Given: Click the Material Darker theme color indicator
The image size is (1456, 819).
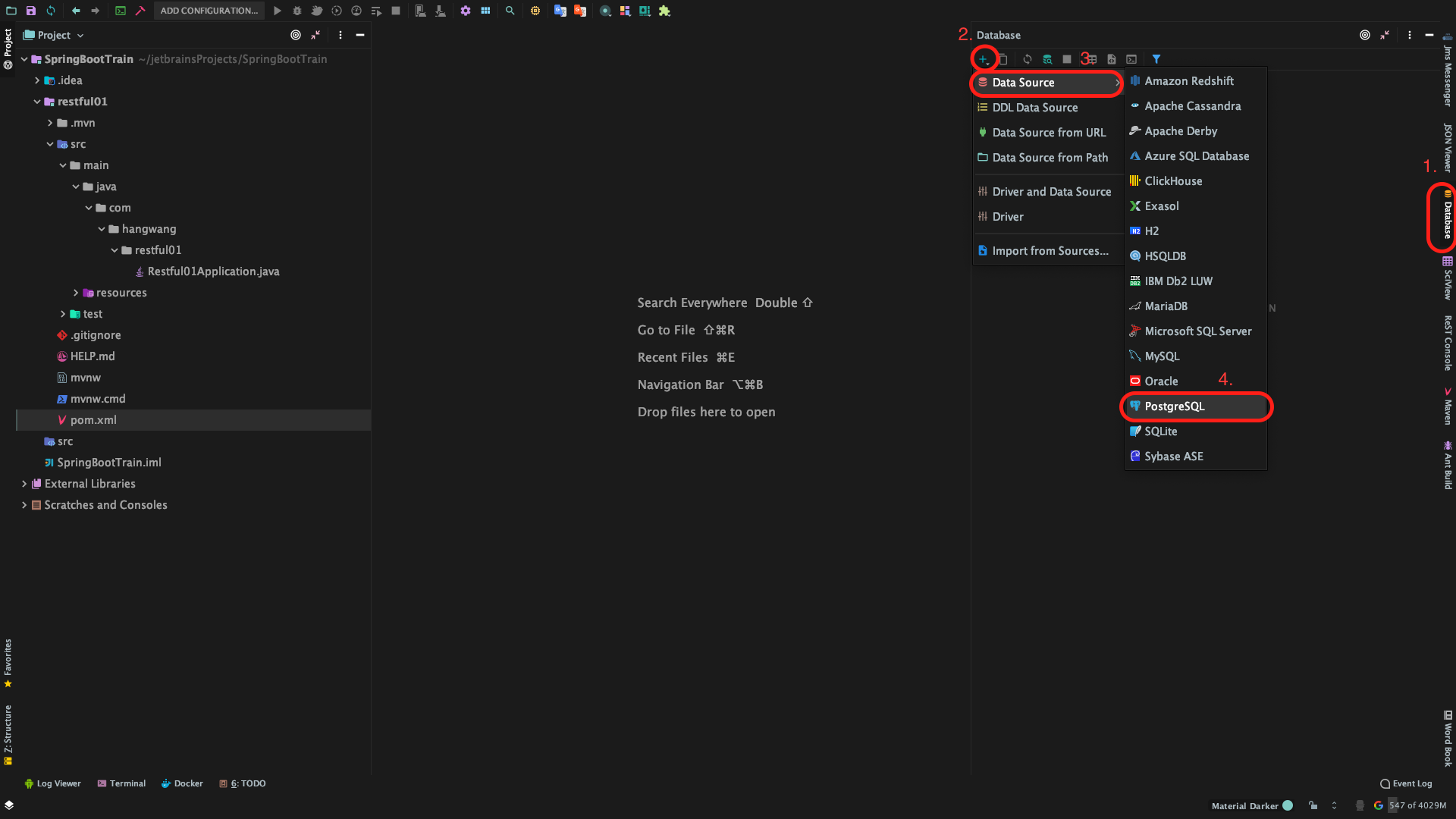Looking at the screenshot, I should click(1288, 805).
